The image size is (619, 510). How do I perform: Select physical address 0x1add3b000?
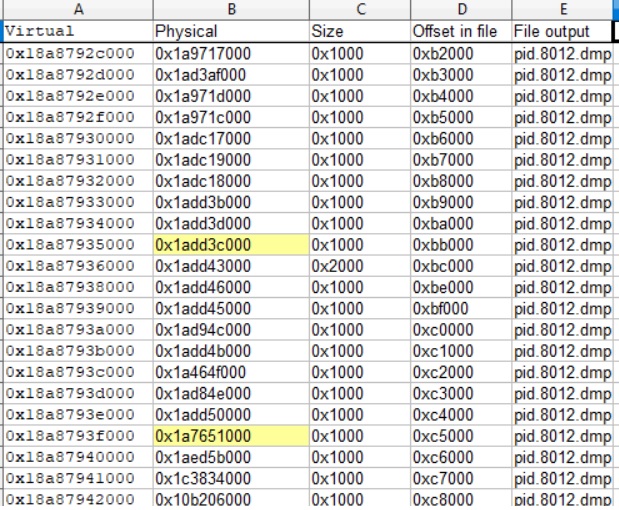[231, 202]
